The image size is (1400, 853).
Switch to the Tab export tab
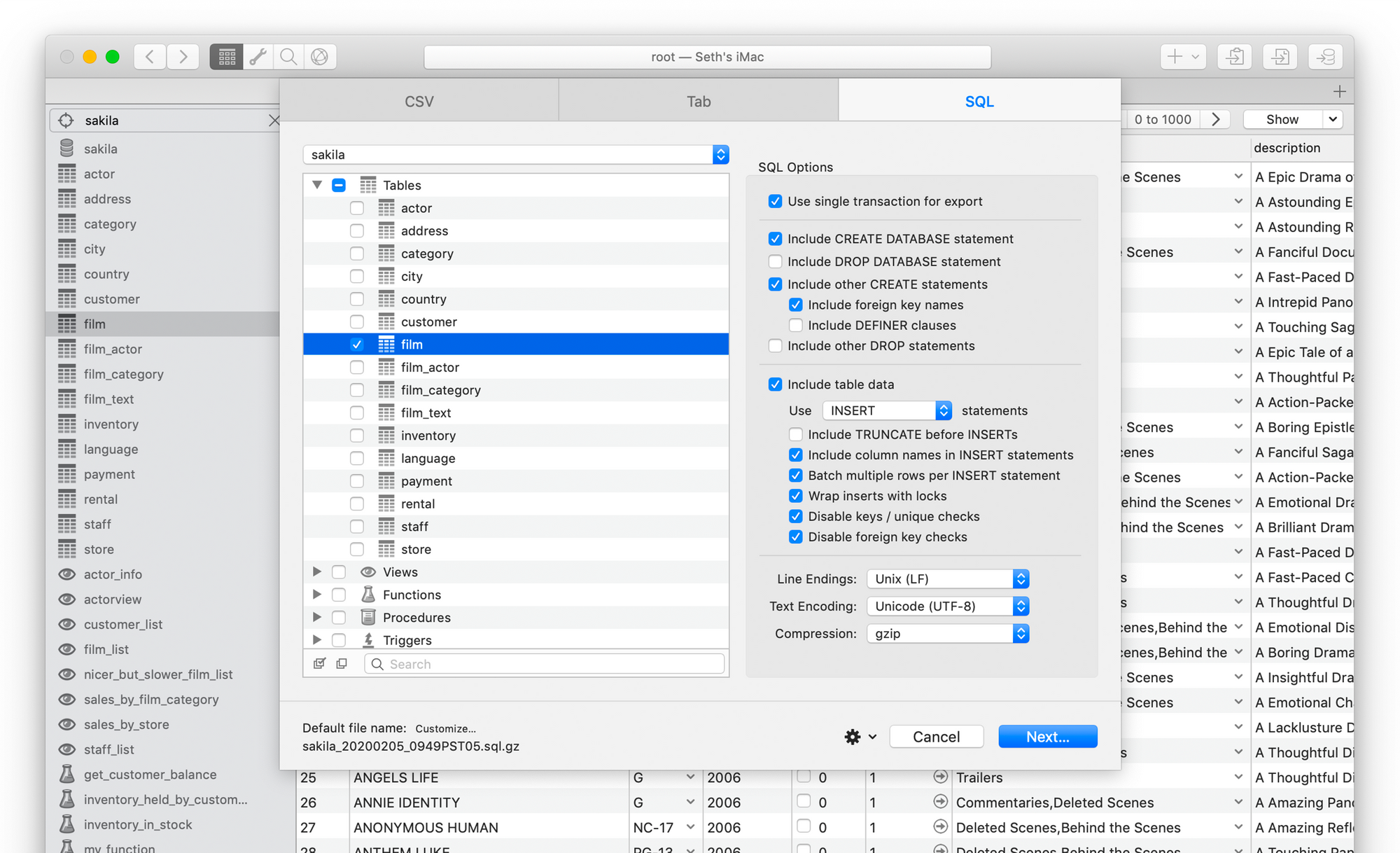[698, 100]
